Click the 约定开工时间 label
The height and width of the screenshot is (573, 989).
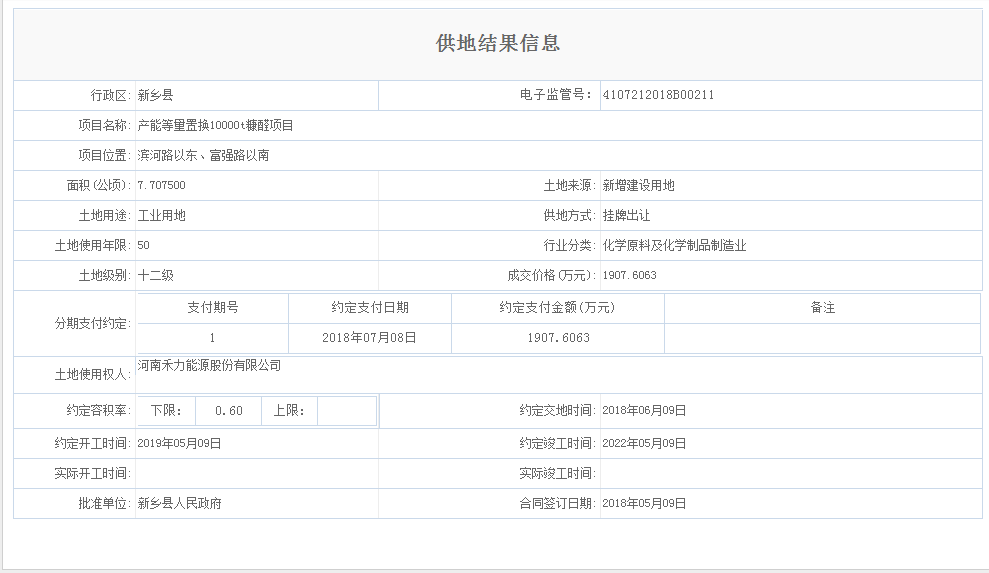(93, 443)
